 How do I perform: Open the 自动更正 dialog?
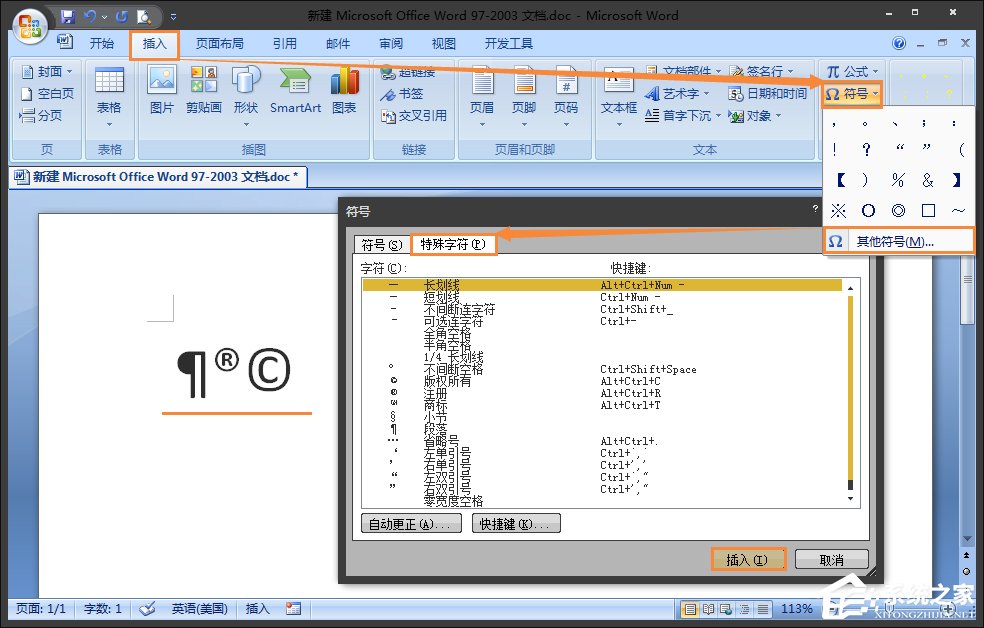pyautogui.click(x=410, y=522)
